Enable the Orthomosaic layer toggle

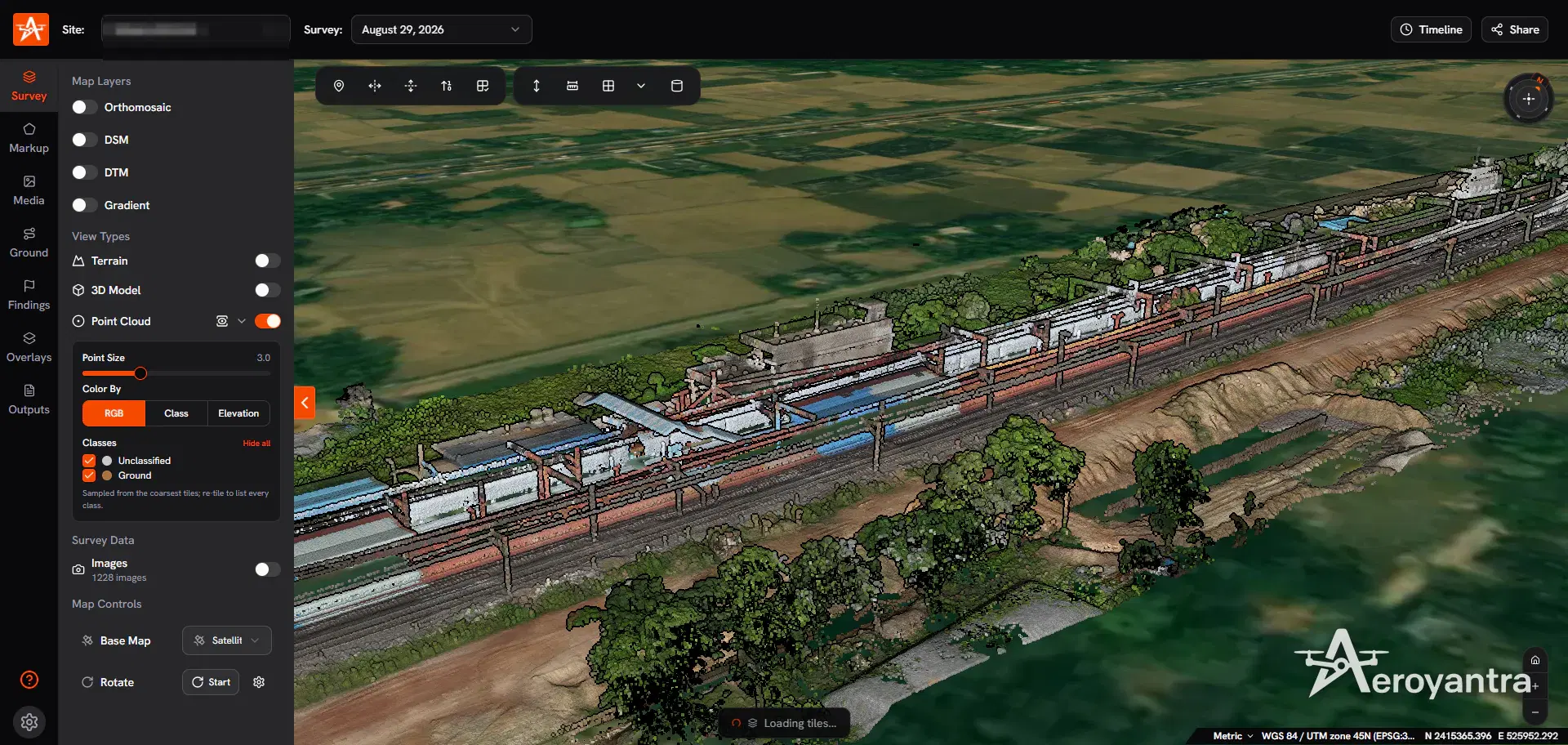85,107
